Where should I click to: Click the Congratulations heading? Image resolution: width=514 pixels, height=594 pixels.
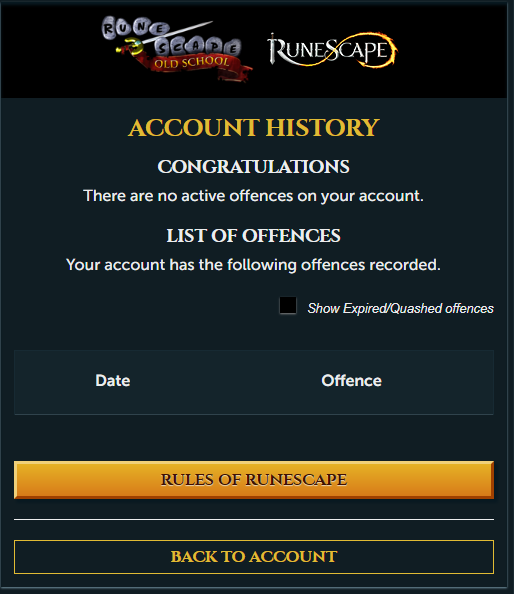[253, 167]
